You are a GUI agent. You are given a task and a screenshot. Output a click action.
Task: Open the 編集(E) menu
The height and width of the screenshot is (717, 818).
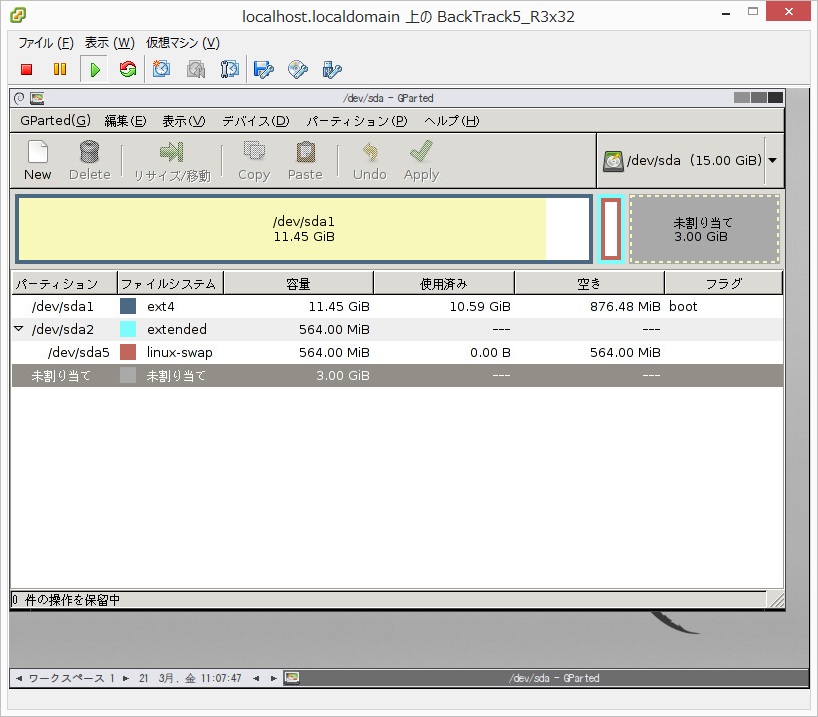pos(125,121)
